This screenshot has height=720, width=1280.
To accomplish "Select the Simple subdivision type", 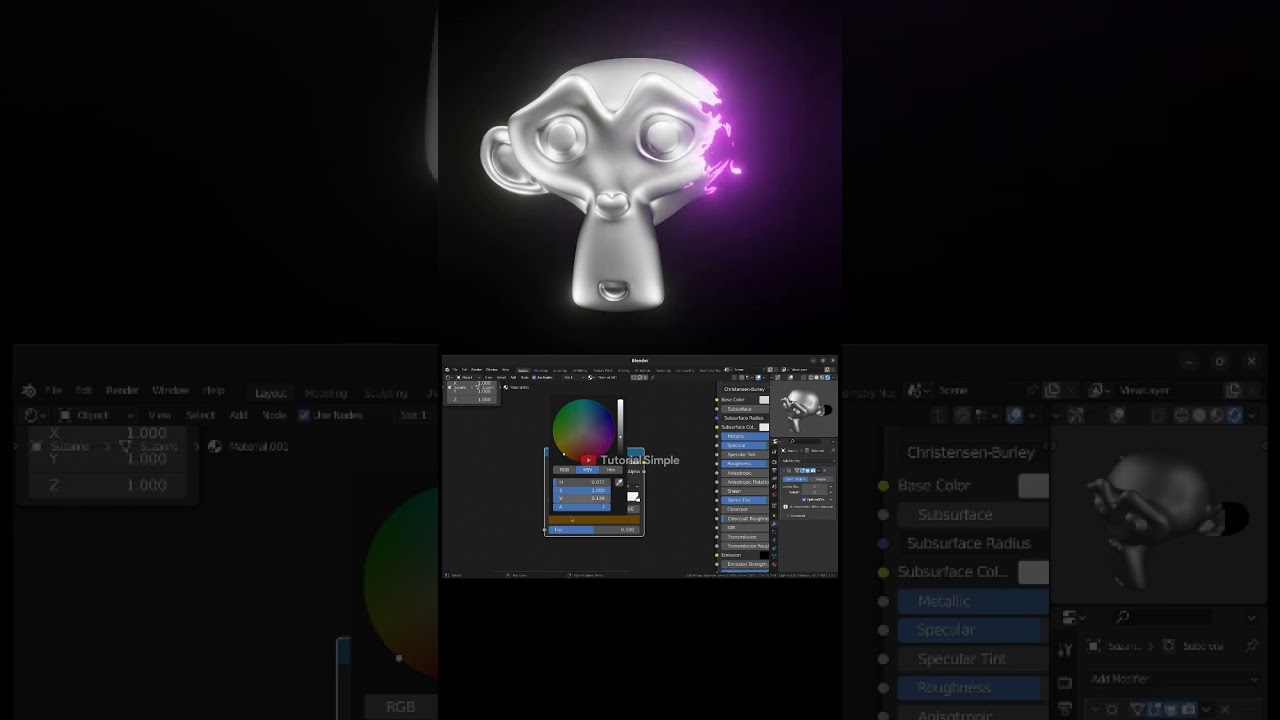I will pos(821,479).
